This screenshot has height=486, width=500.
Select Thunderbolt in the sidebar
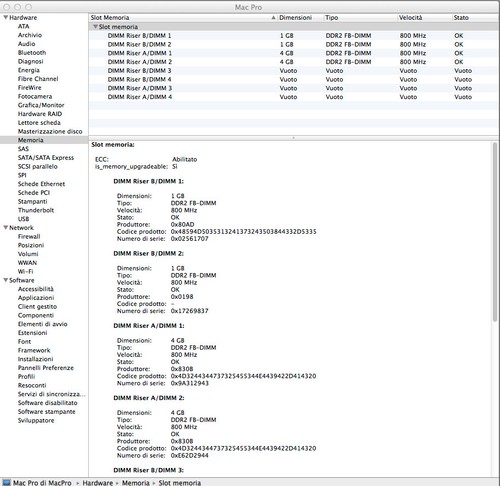(x=36, y=210)
